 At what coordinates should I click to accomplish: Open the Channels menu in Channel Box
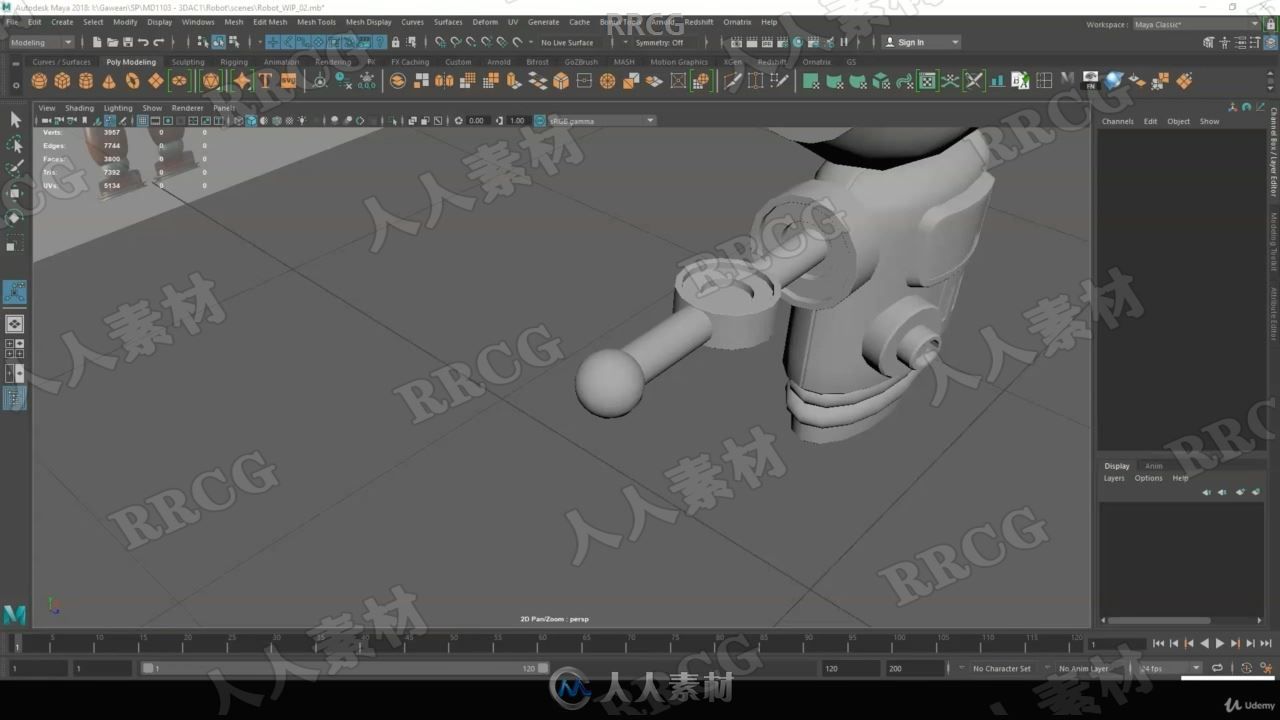tap(1118, 121)
